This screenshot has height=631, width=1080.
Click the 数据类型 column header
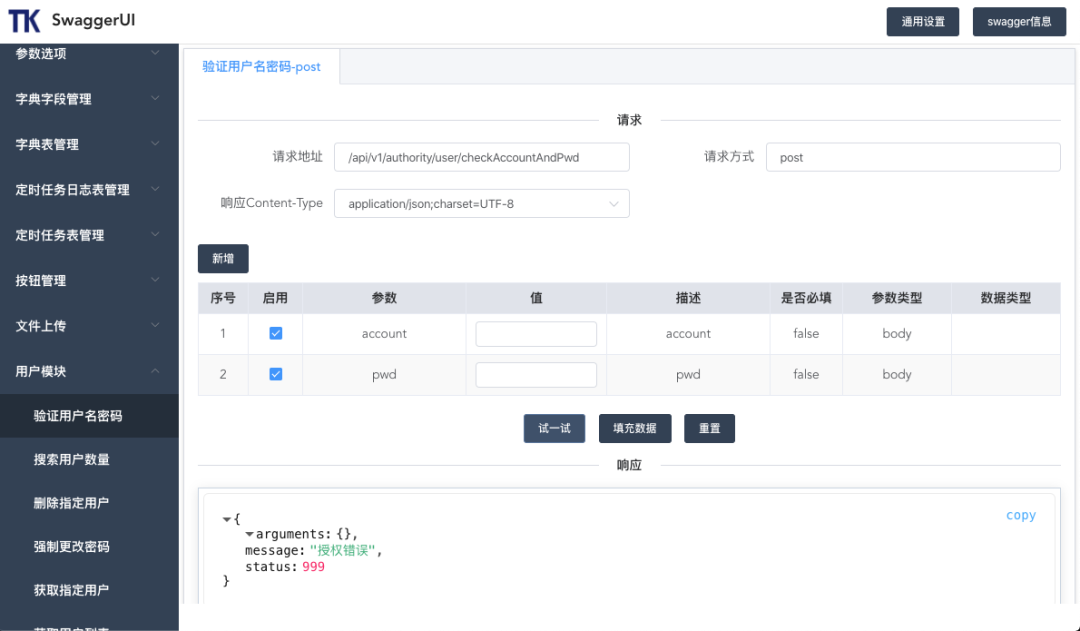tap(1006, 298)
